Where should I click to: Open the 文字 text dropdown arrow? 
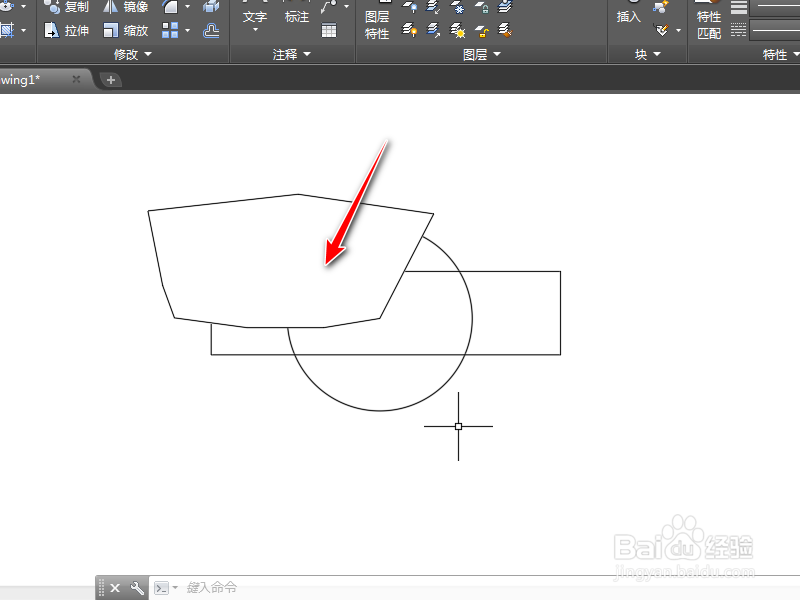click(x=255, y=30)
